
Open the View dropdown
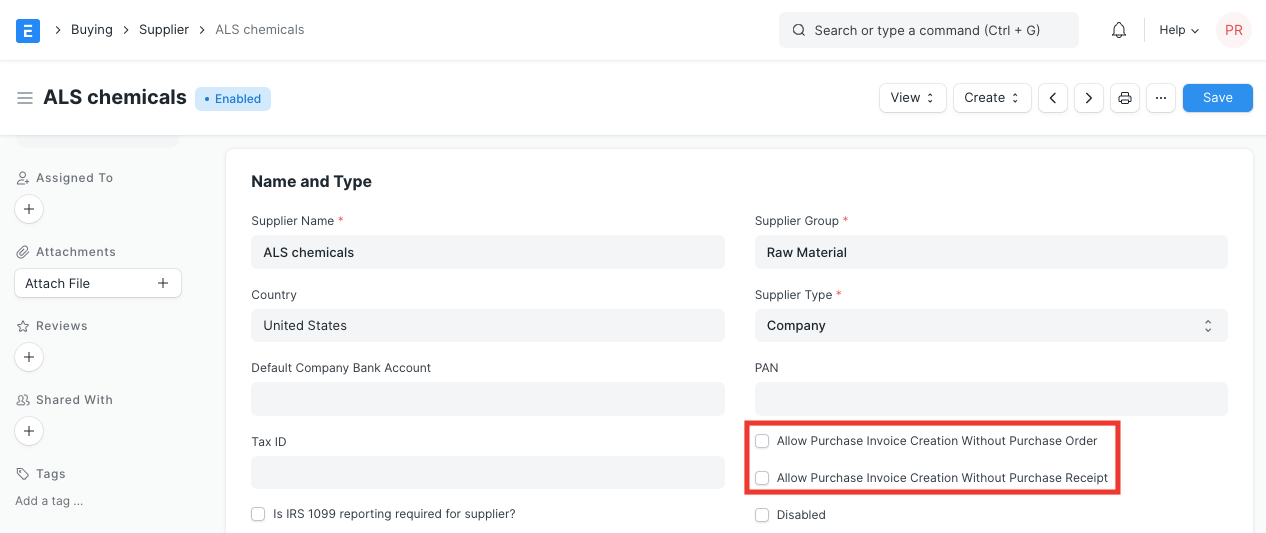(912, 98)
